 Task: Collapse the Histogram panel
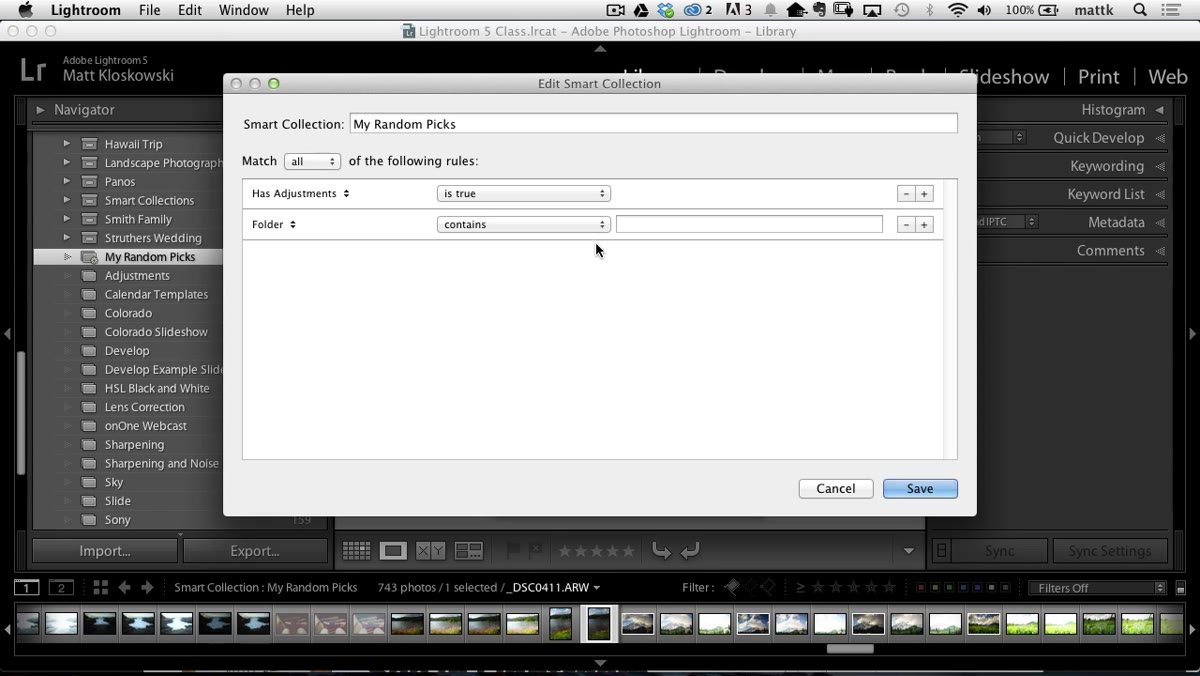[1159, 110]
